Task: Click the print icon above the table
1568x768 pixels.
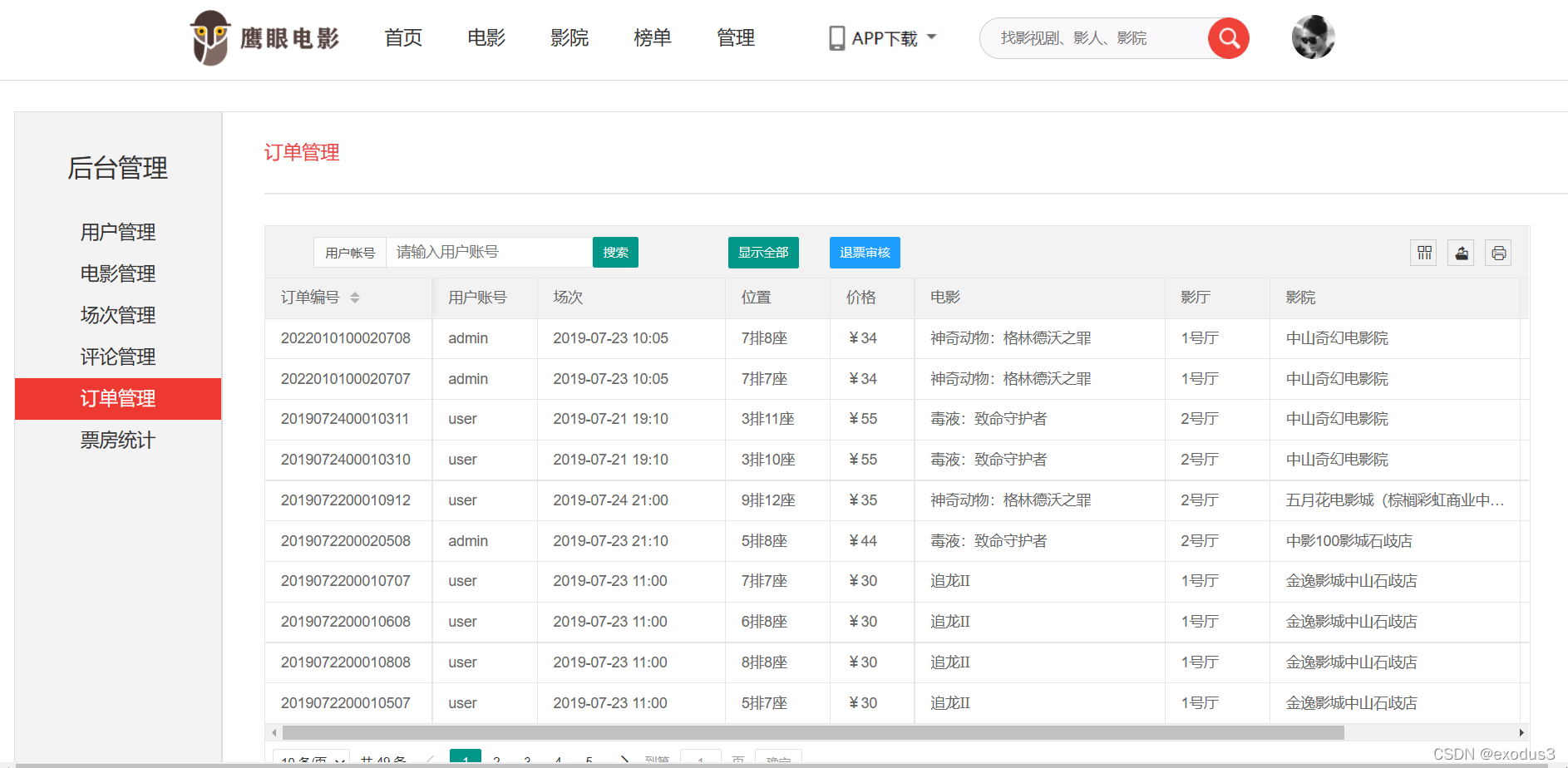Action: 1497,252
